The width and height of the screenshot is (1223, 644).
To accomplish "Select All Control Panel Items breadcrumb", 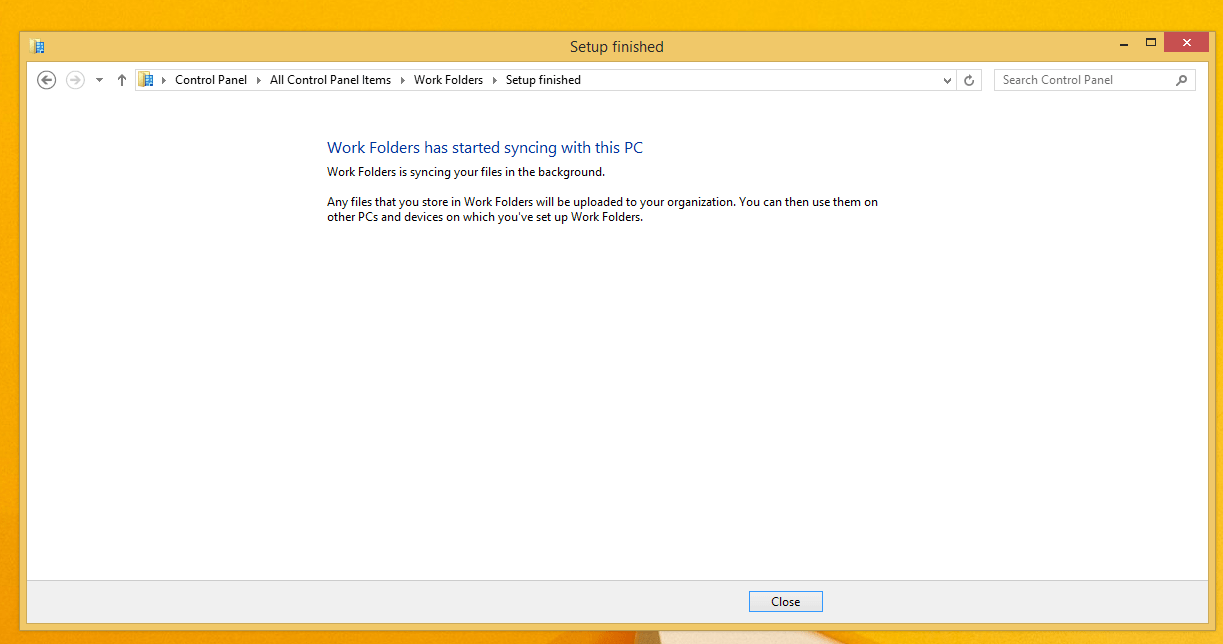I will pyautogui.click(x=330, y=80).
